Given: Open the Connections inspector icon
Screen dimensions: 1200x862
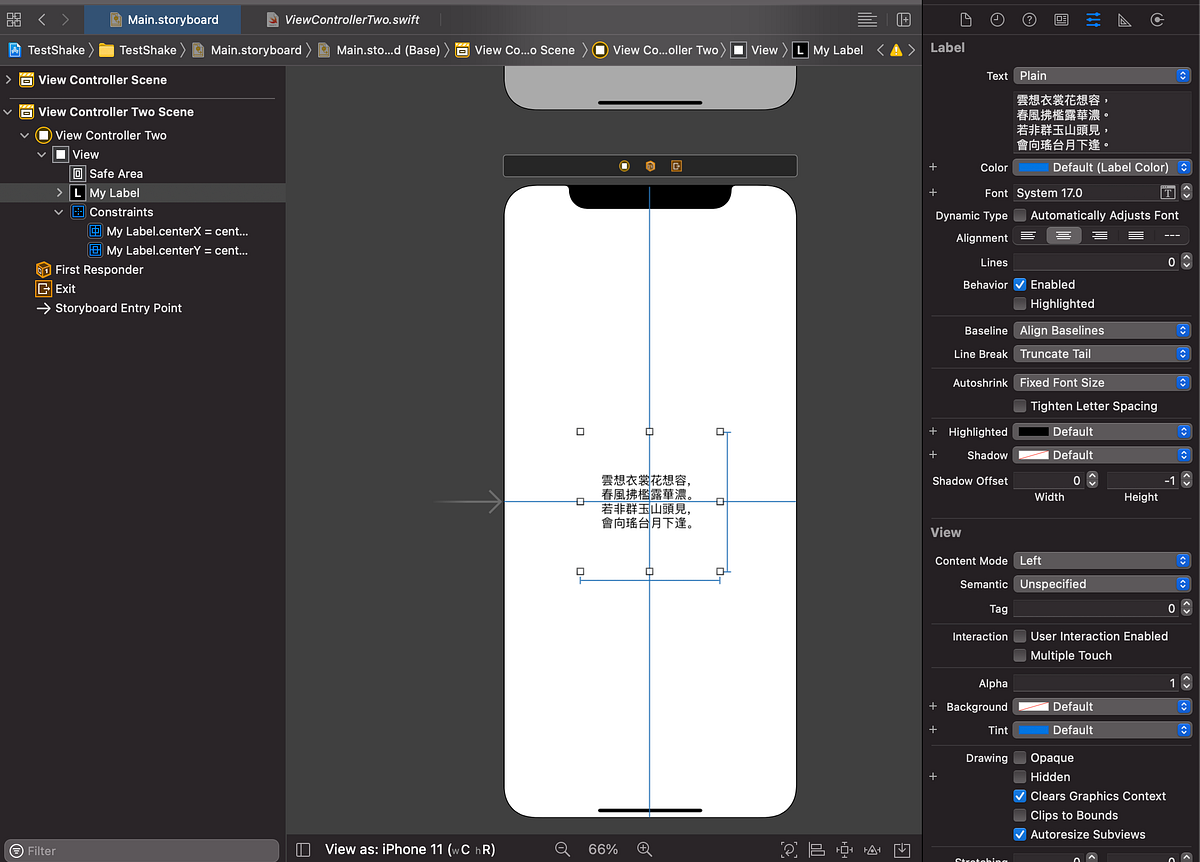Looking at the screenshot, I should (1157, 20).
